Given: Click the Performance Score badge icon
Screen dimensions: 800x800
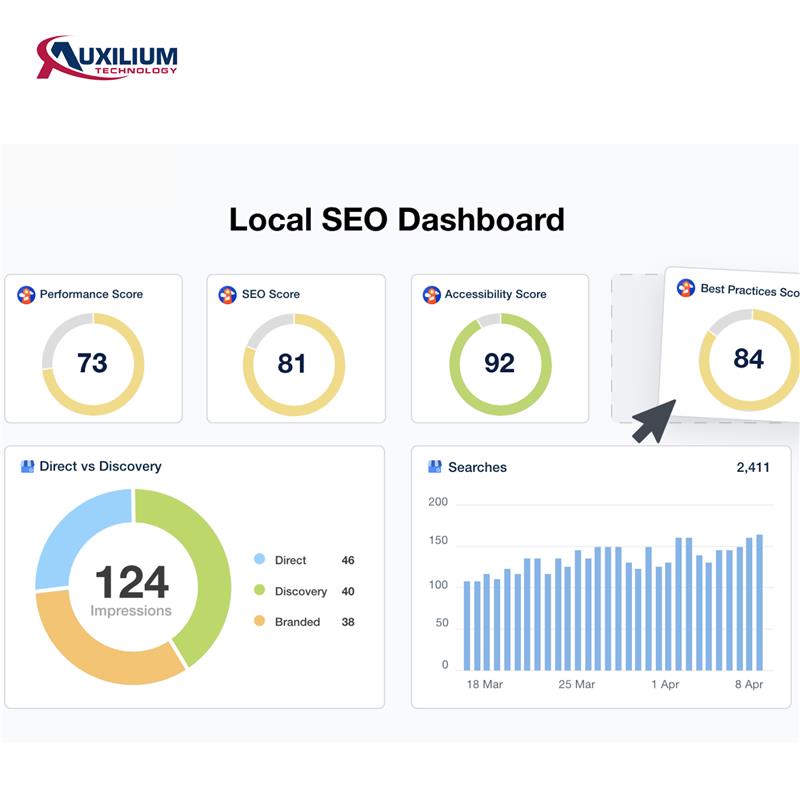Looking at the screenshot, I should click(x=25, y=294).
